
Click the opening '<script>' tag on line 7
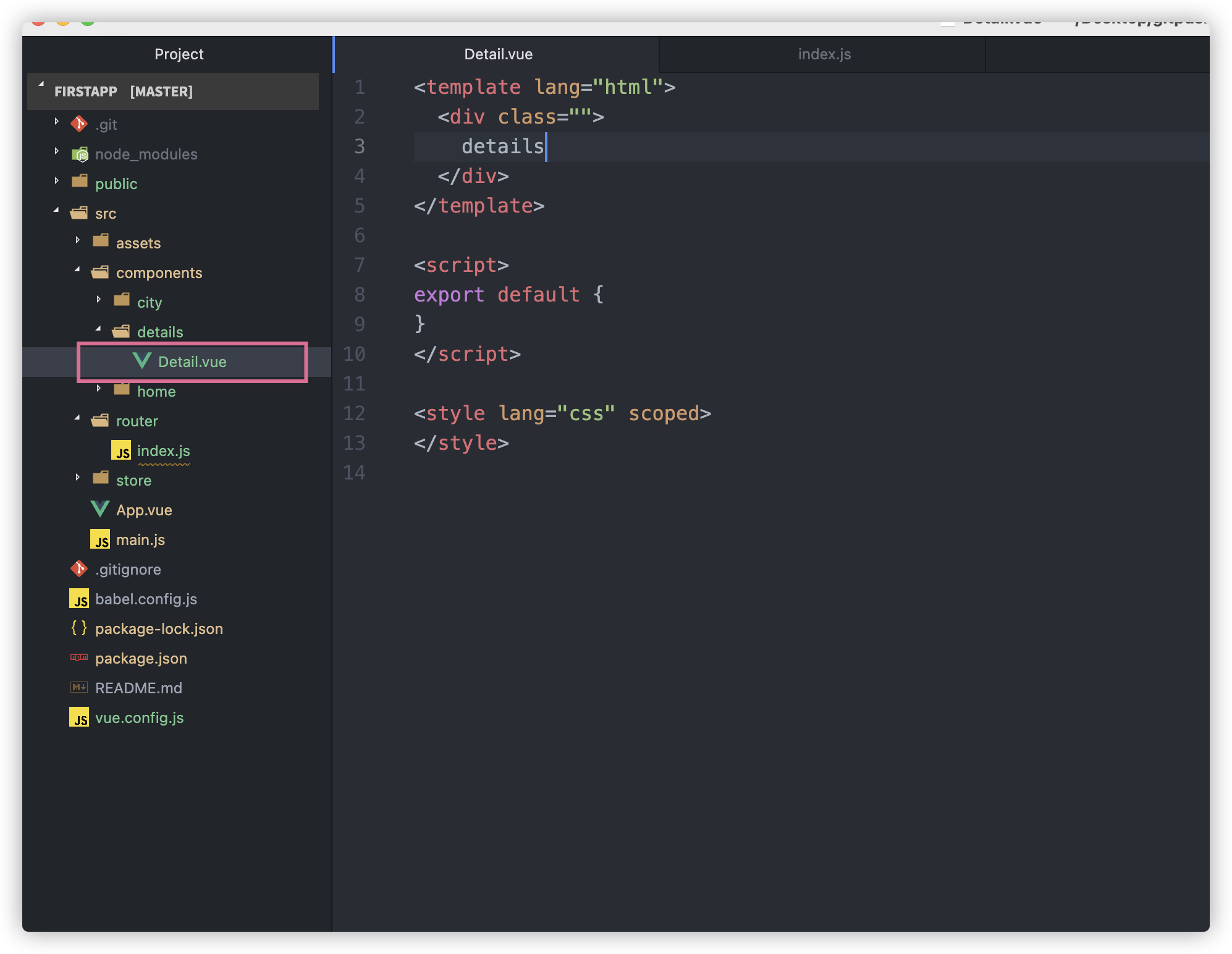coord(461,265)
